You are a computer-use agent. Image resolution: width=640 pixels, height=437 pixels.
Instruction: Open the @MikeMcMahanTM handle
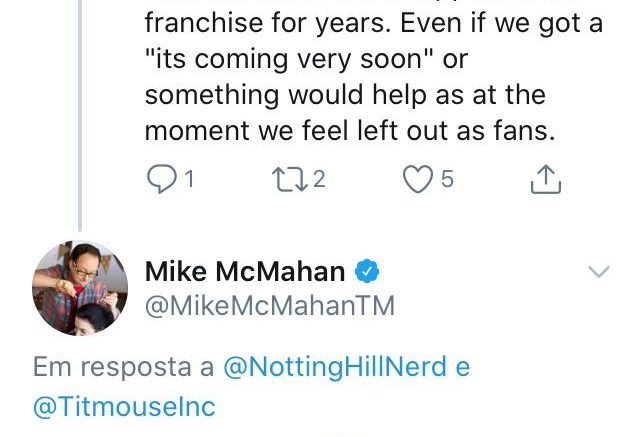pyautogui.click(x=270, y=306)
